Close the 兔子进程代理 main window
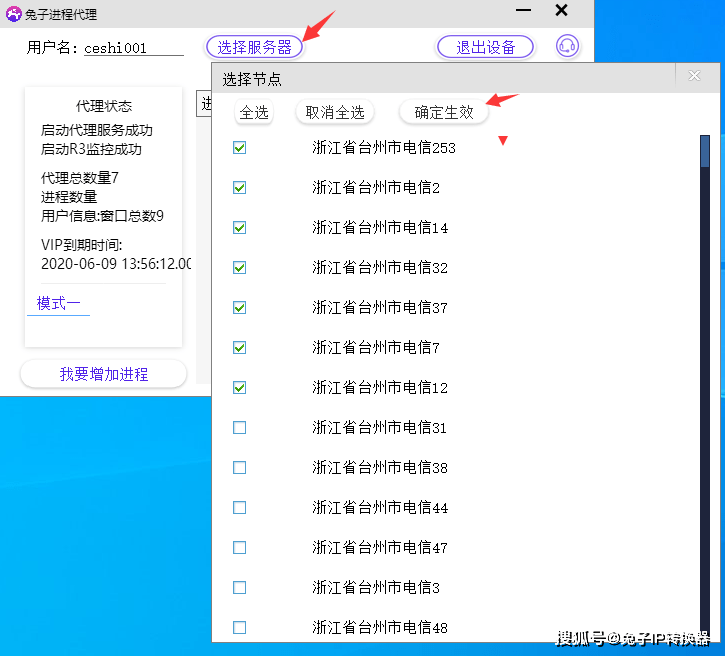Viewport: 725px width, 656px height. point(561,11)
